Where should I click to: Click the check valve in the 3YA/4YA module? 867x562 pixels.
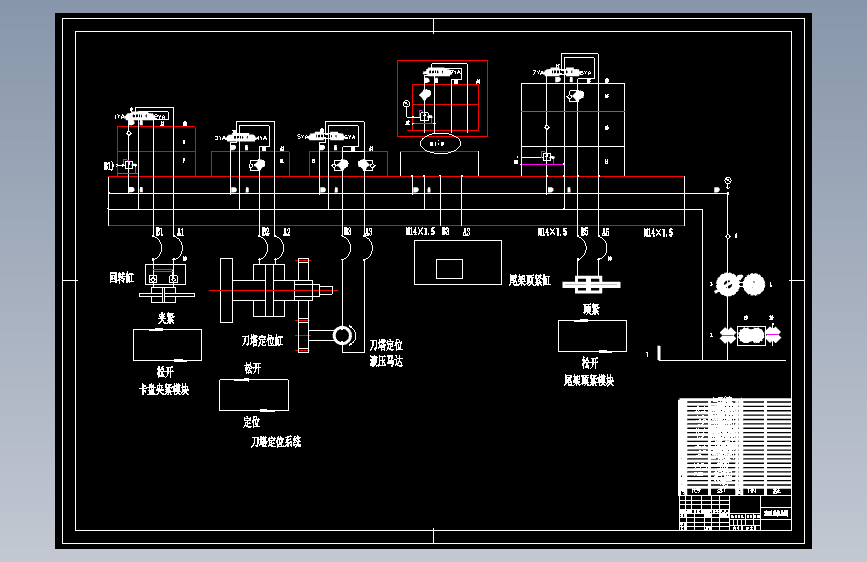[x=257, y=165]
